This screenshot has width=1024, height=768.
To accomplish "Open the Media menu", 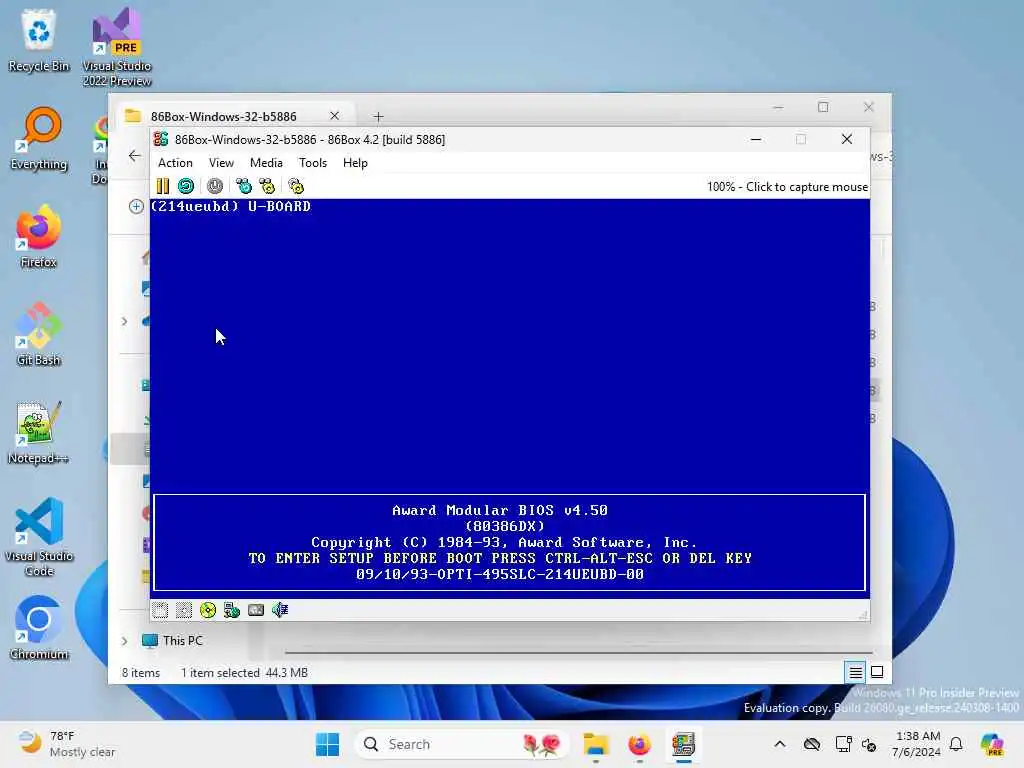I will tap(266, 163).
